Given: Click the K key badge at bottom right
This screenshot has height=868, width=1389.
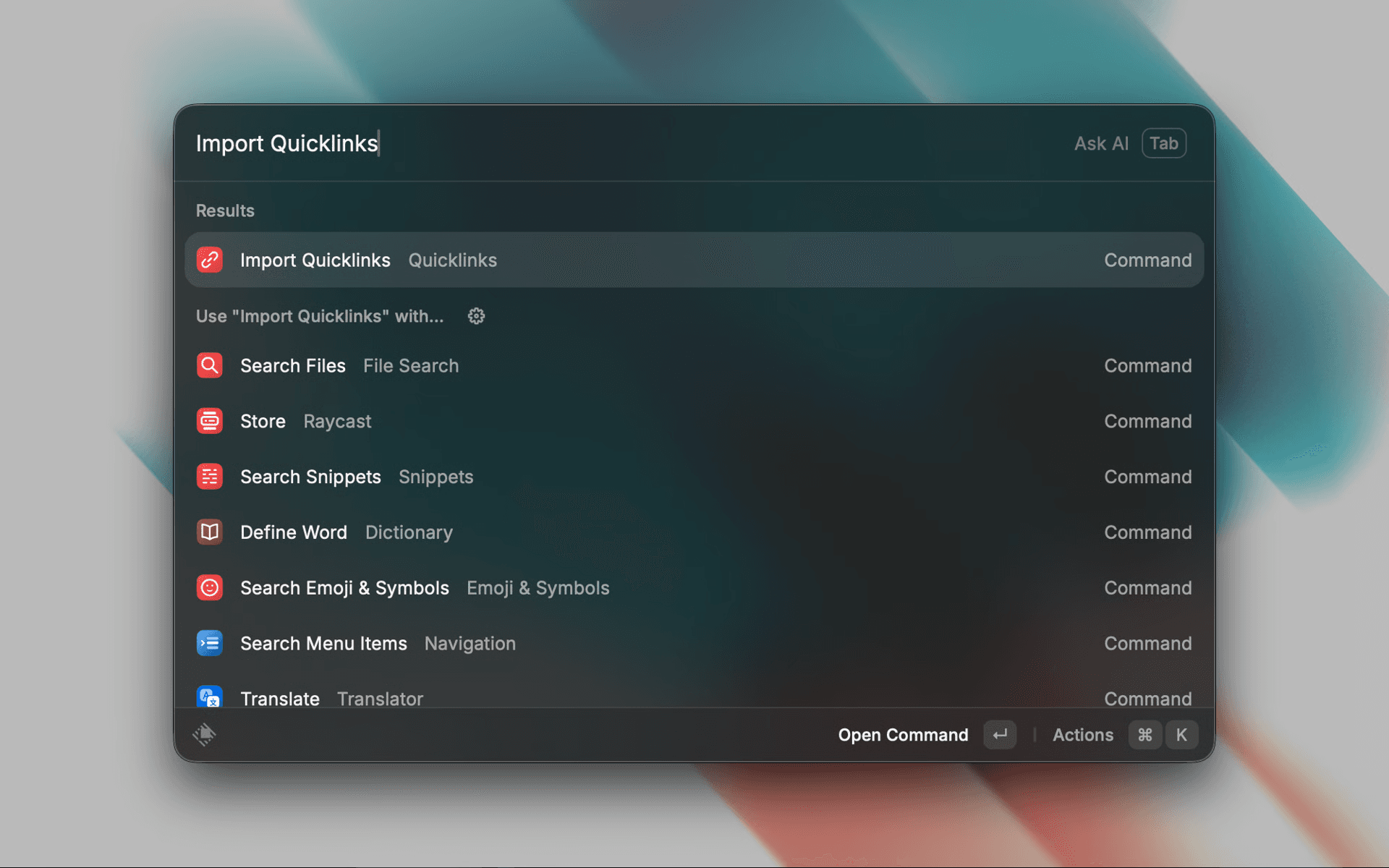Looking at the screenshot, I should [x=1182, y=734].
